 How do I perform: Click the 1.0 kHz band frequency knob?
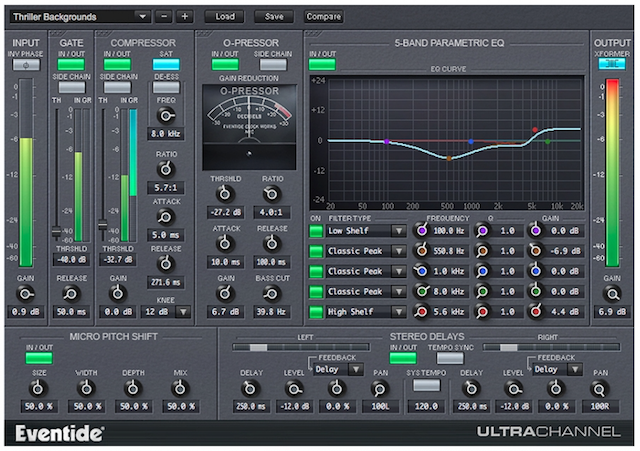coord(422,271)
